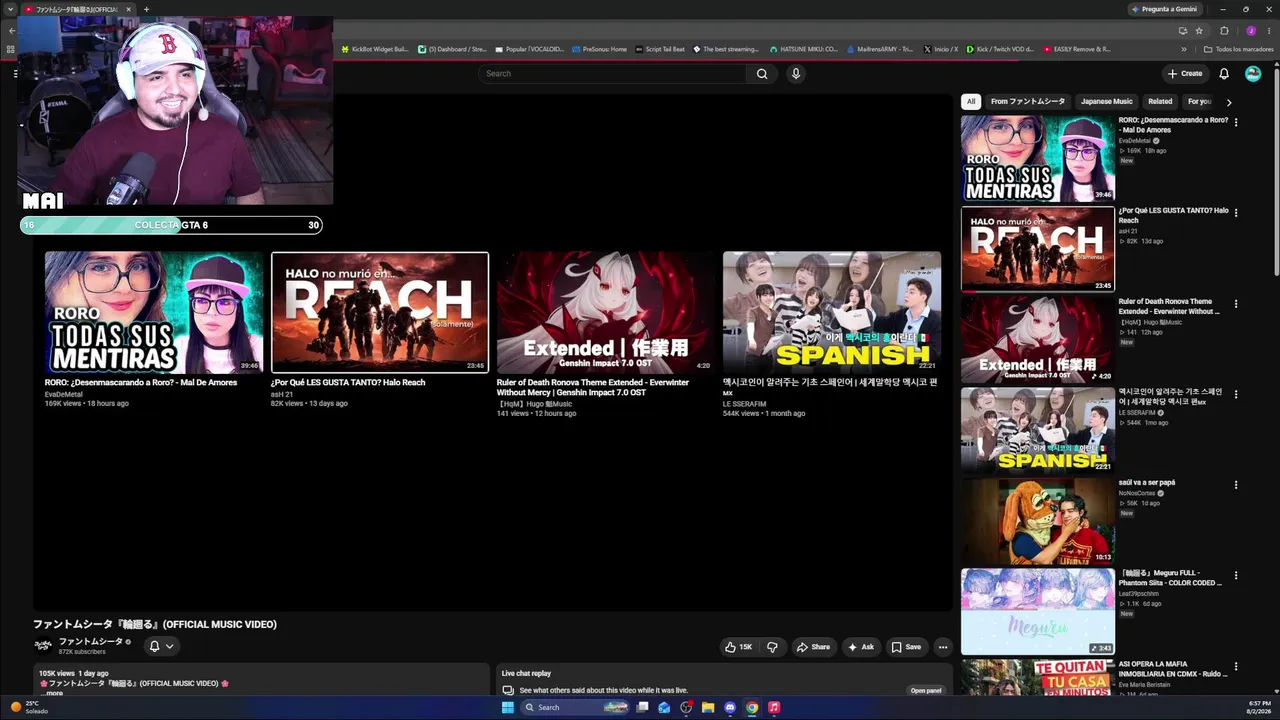1280x720 pixels.
Task: Open Halo Reach endscreen video thumbnail
Action: (x=380, y=313)
